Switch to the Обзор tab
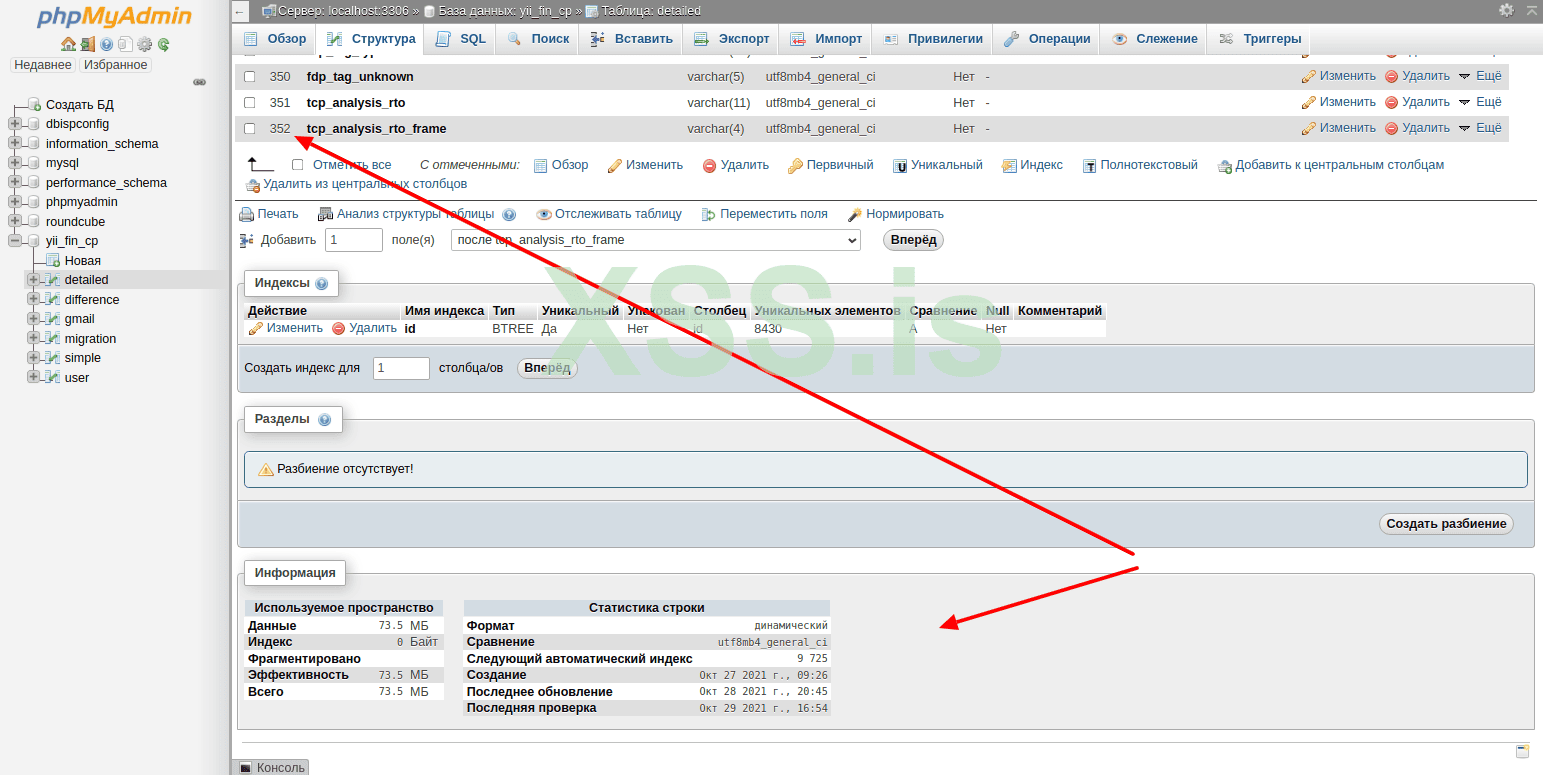This screenshot has height=775, width=1543. point(275,39)
